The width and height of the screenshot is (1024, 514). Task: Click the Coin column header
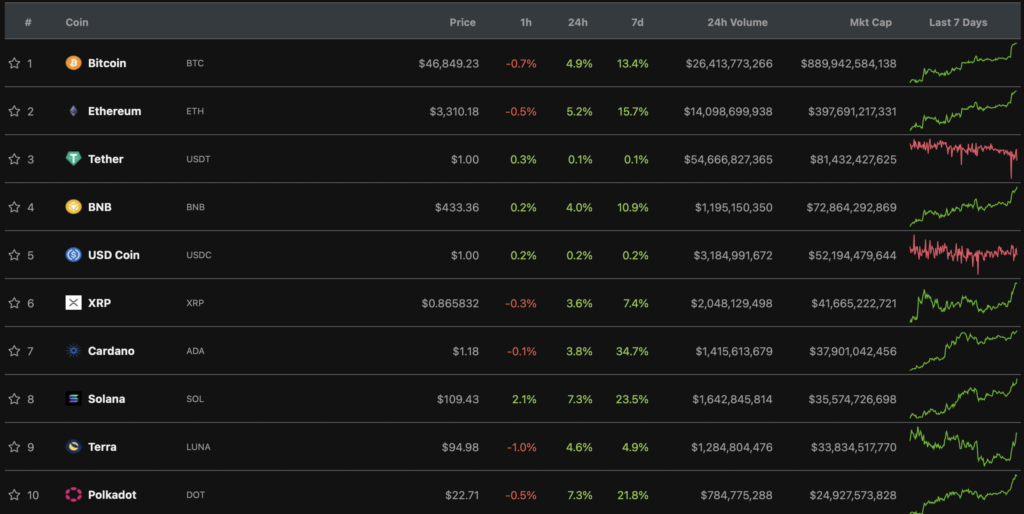tap(77, 22)
